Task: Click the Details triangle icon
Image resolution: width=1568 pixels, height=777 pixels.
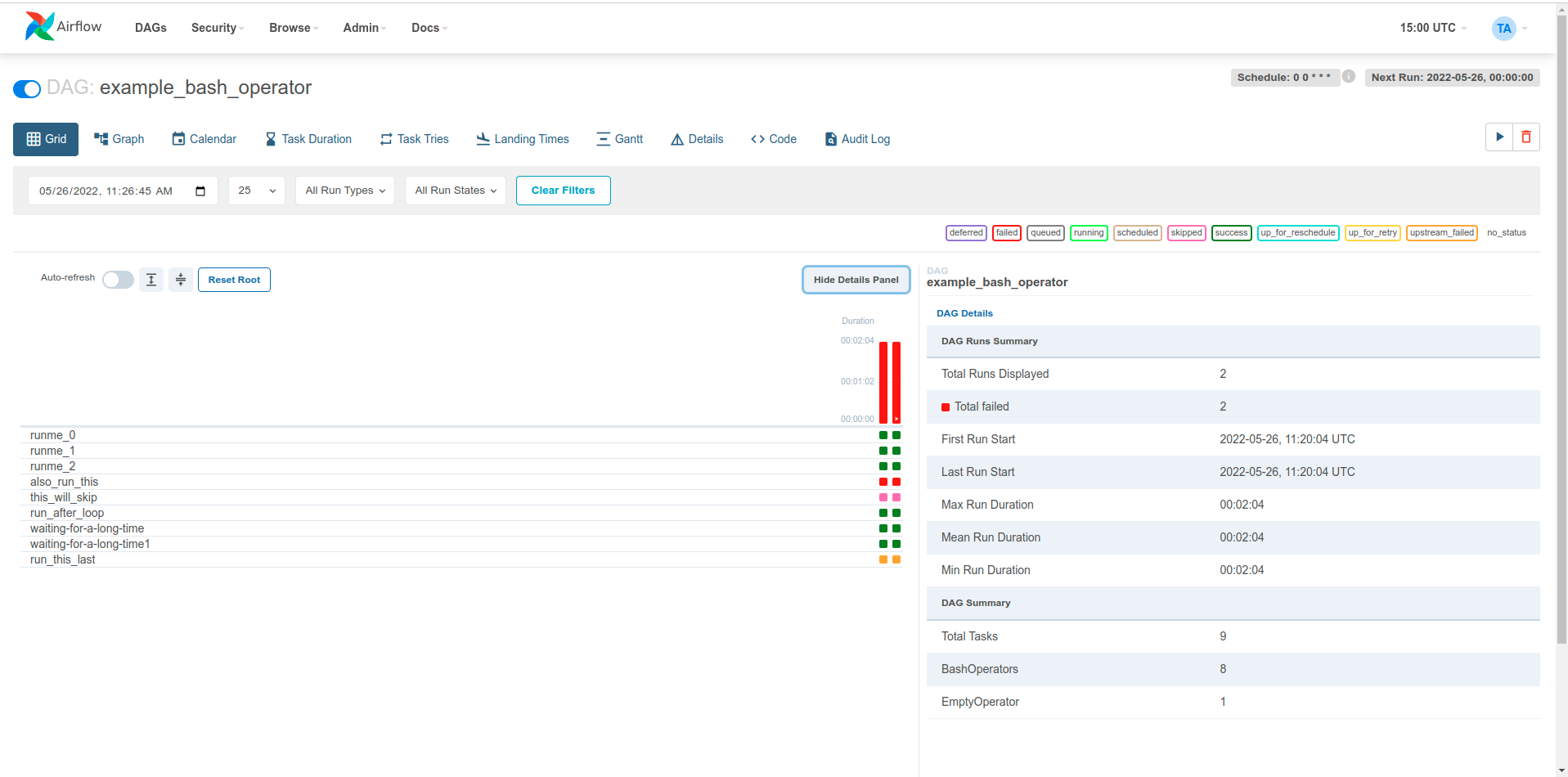Action: pyautogui.click(x=677, y=139)
